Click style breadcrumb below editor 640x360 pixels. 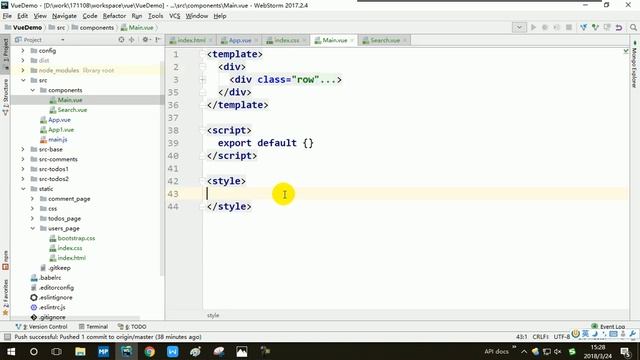(213, 316)
